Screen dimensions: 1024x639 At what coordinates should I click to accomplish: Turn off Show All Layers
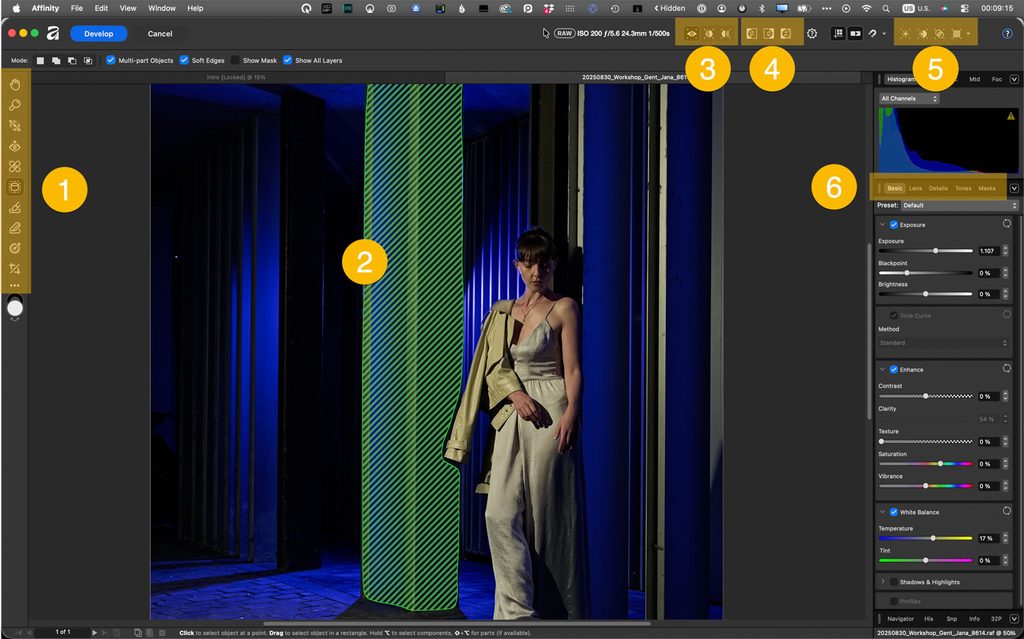[x=287, y=60]
